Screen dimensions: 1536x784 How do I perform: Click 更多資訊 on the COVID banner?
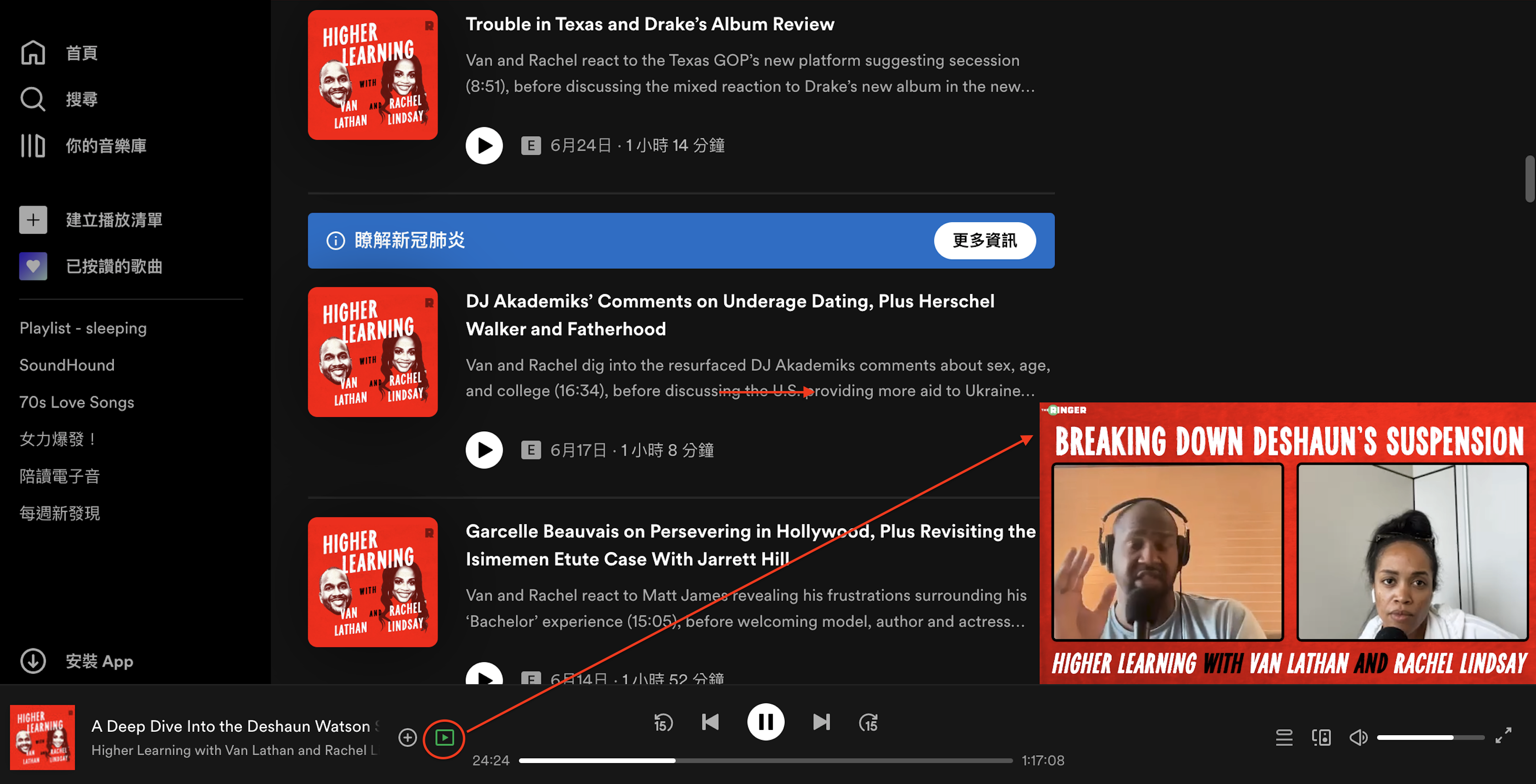tap(984, 240)
